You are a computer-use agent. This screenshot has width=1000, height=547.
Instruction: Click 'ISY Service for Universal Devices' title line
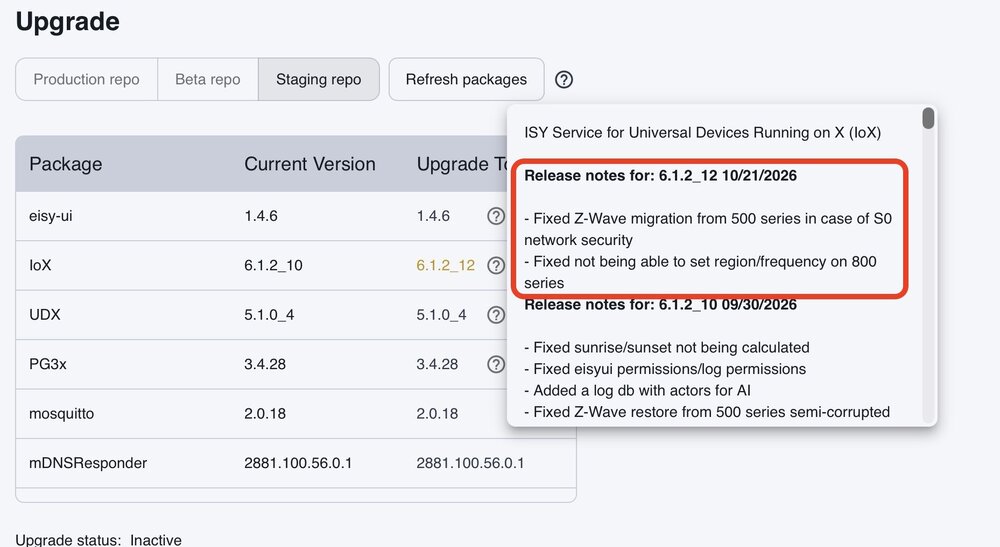pos(703,133)
